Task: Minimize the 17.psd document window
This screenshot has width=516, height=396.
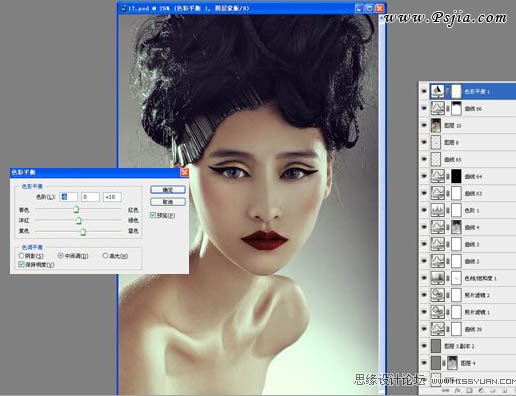Action: coord(359,8)
